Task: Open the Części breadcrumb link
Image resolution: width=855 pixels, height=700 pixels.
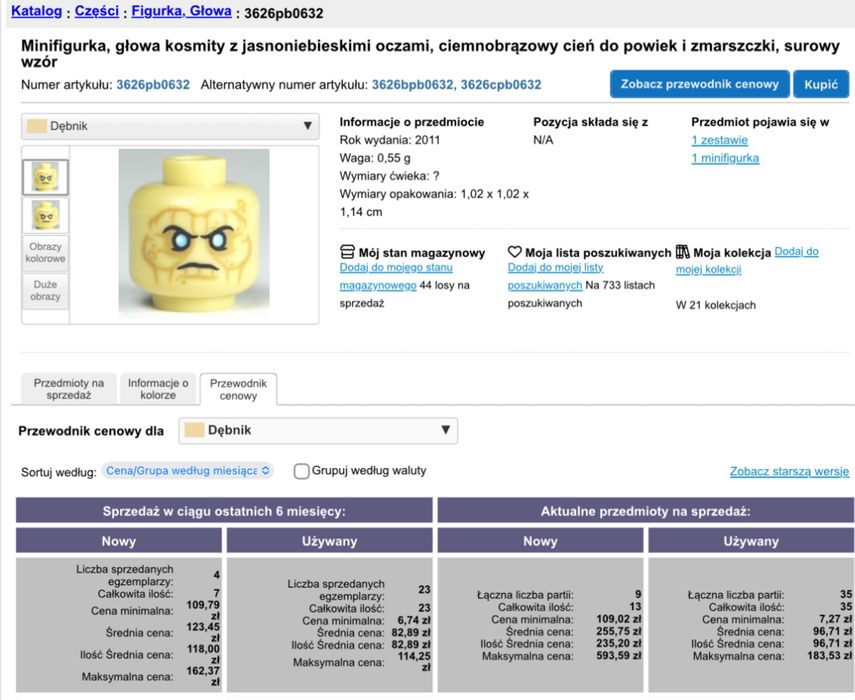Action: click(97, 11)
